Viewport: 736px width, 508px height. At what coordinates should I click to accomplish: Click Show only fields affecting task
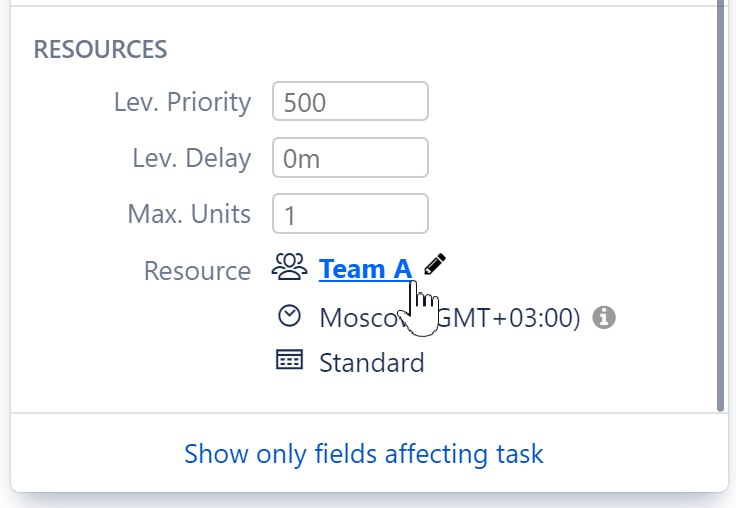coord(364,454)
